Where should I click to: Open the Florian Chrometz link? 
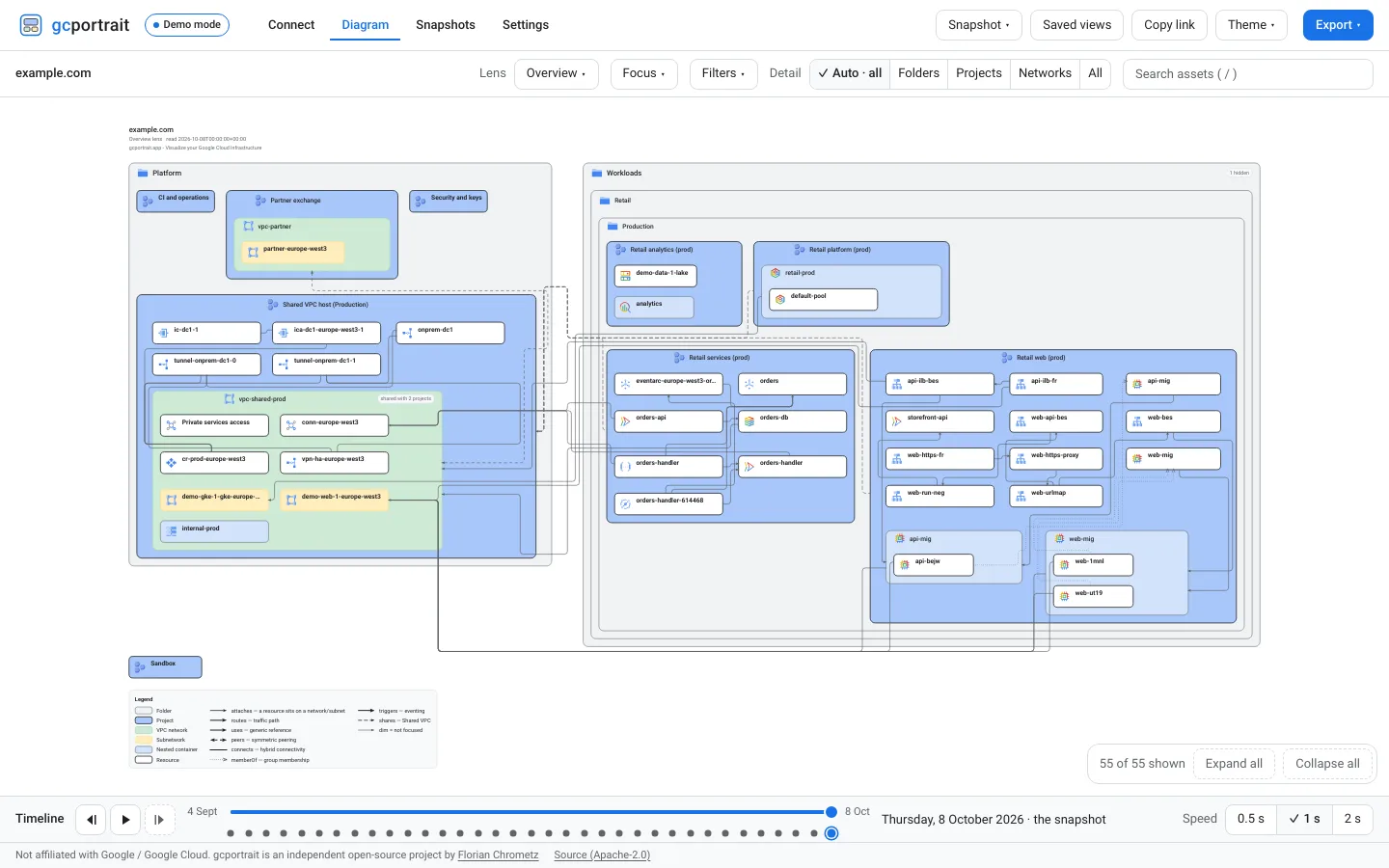[498, 854]
